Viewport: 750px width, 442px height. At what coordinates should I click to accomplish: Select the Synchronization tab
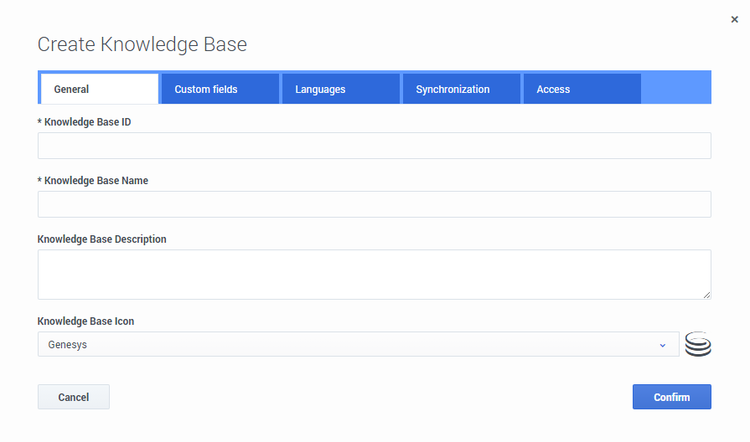click(460, 89)
